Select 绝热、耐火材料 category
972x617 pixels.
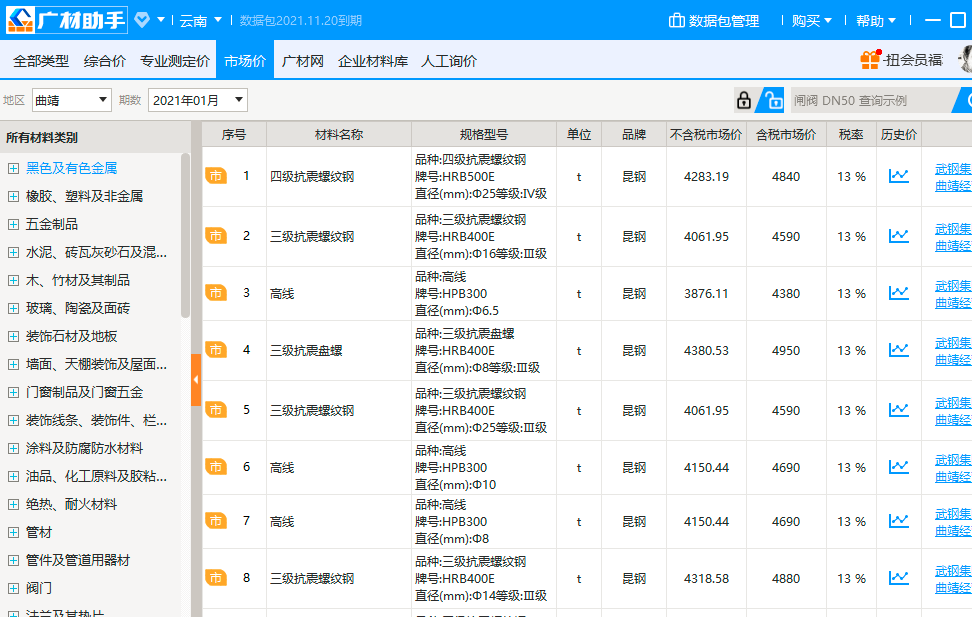pyautogui.click(x=71, y=504)
